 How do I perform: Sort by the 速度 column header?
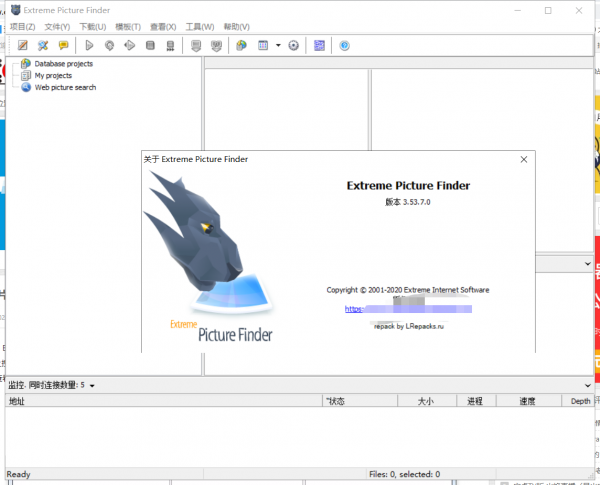(x=529, y=401)
